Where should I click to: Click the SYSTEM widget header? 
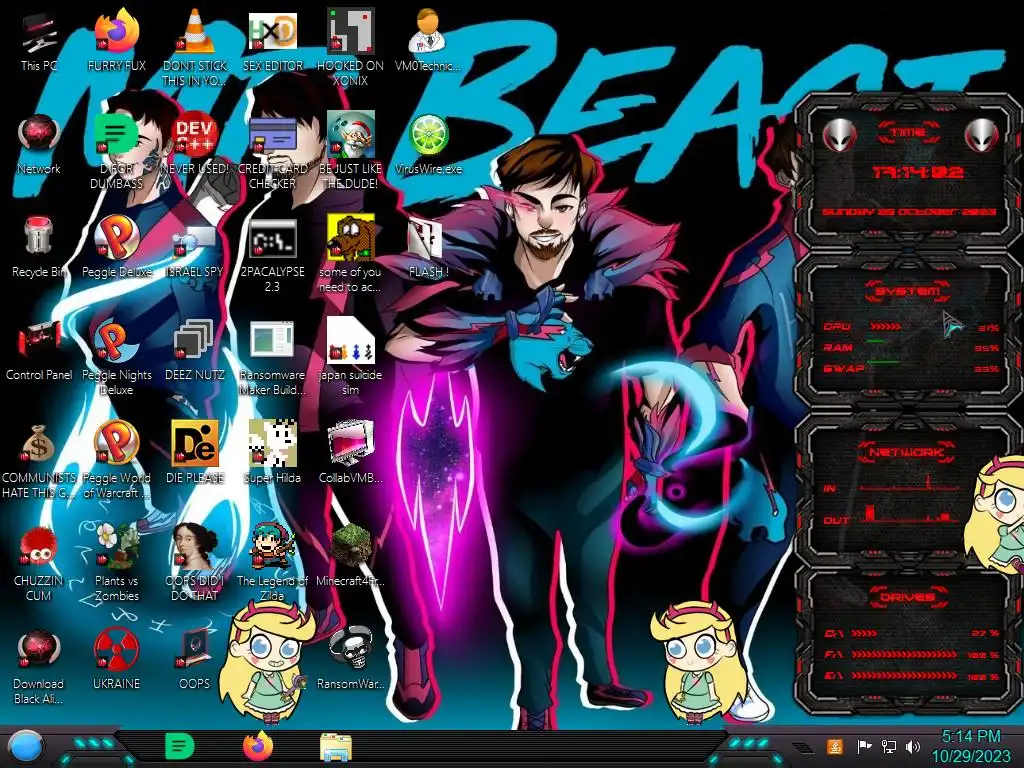coord(908,291)
